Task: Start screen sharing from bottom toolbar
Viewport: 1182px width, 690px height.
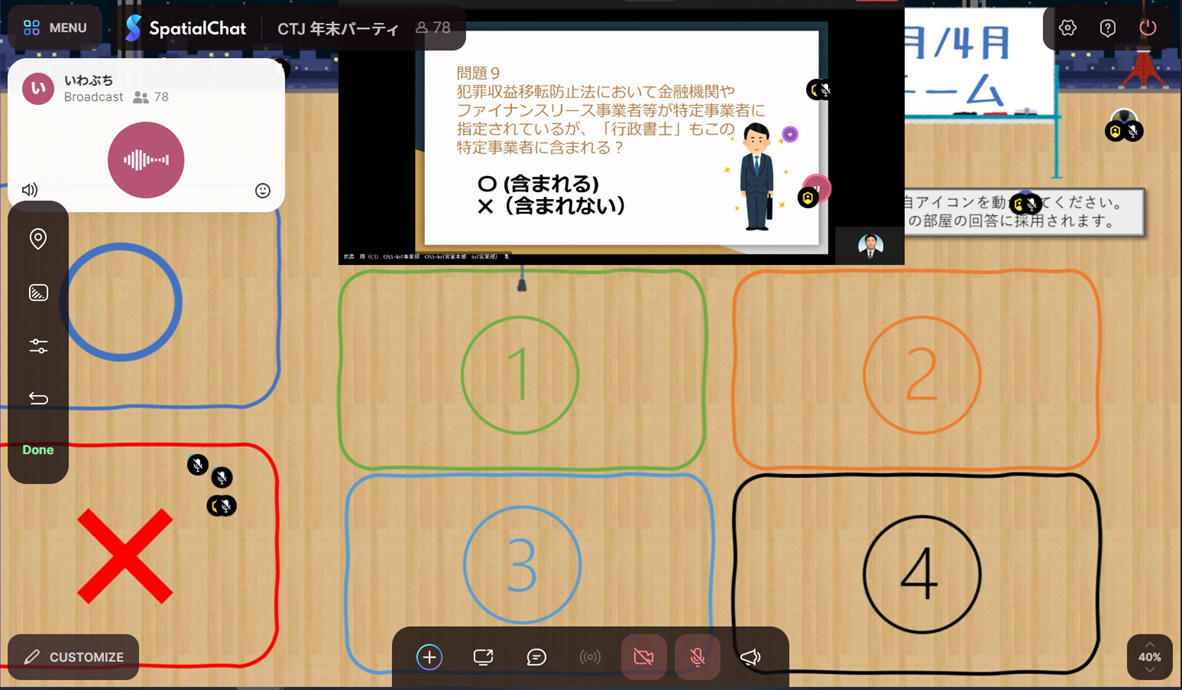Action: pos(483,657)
